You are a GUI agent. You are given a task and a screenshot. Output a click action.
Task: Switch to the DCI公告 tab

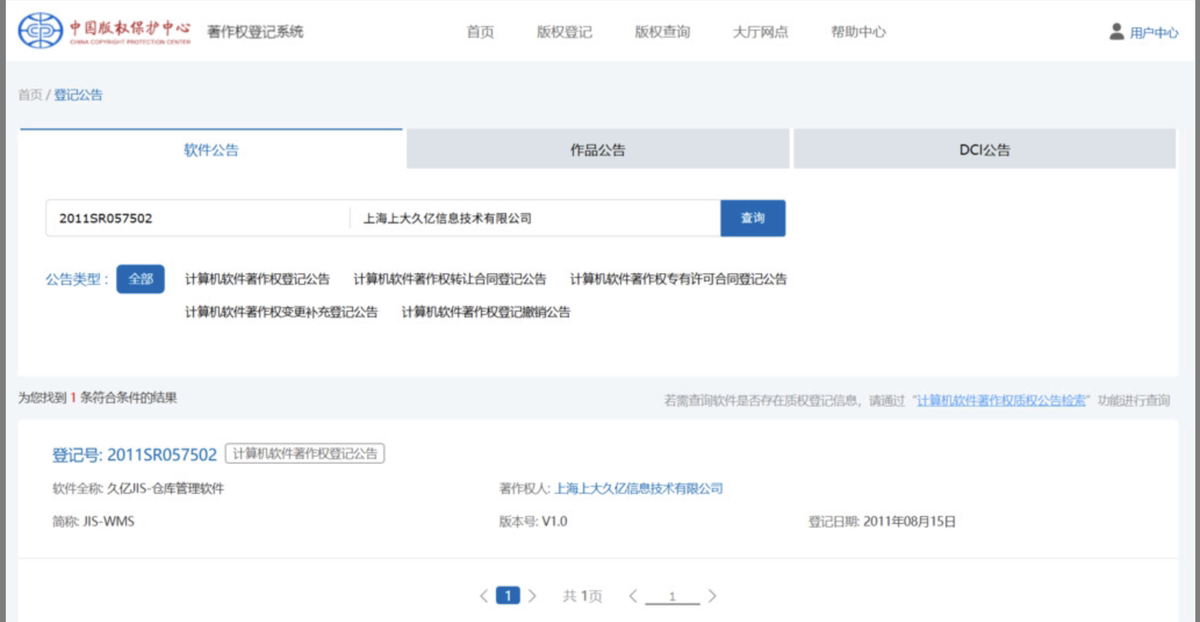click(984, 150)
